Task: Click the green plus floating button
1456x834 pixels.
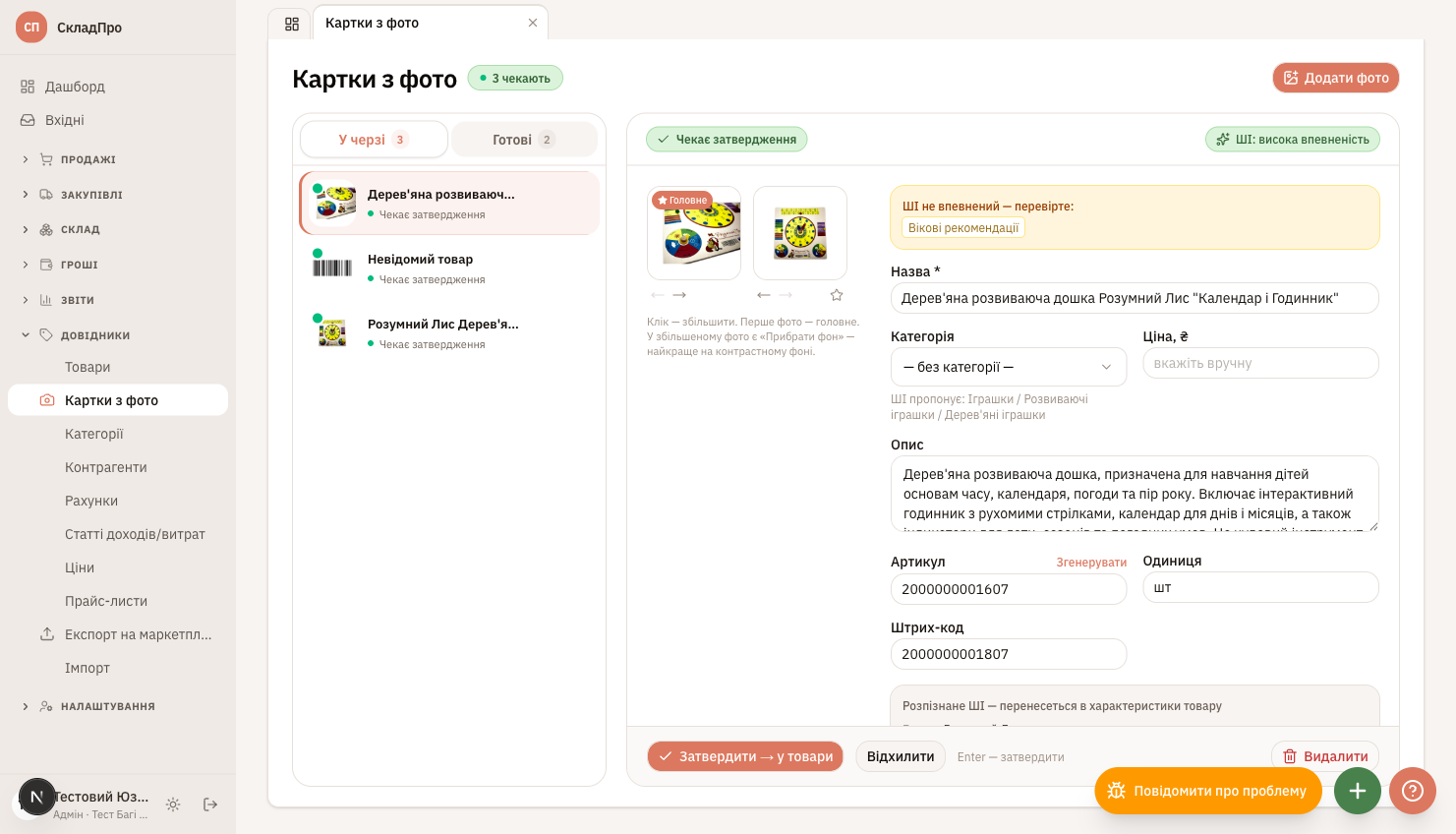Action: point(1358,791)
